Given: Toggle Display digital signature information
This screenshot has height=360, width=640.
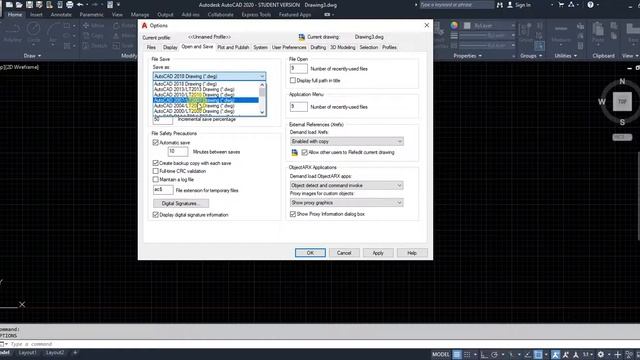Looking at the screenshot, I should click(156, 215).
